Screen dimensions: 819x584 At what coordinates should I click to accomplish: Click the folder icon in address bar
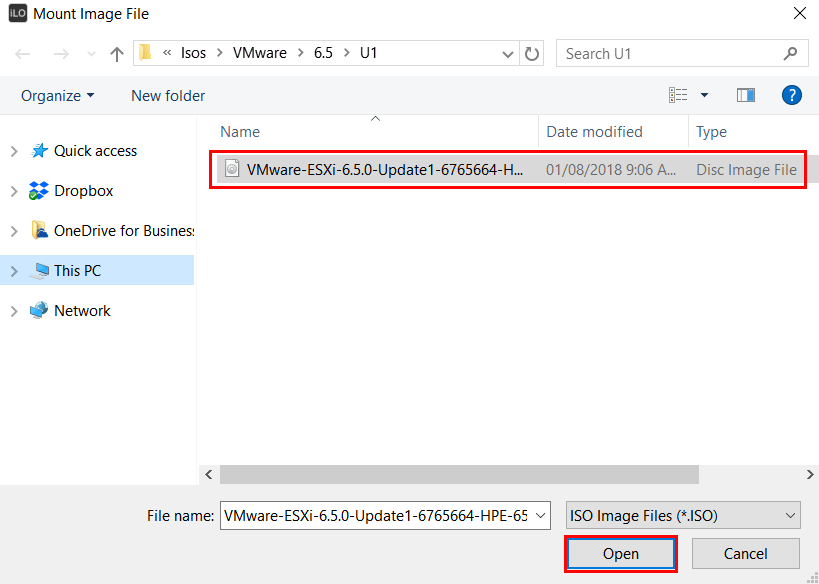coord(145,53)
